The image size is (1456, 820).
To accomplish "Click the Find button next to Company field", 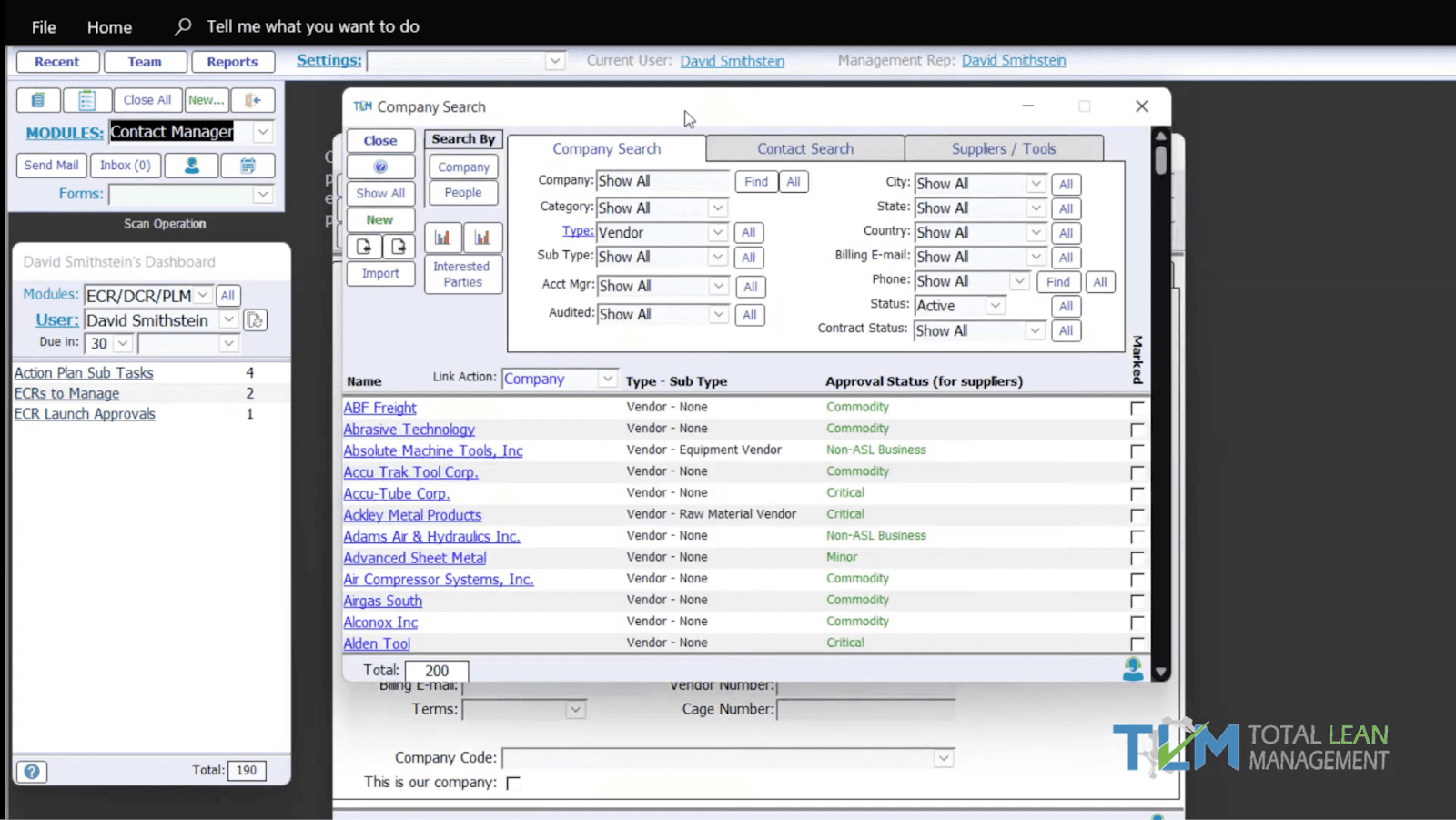I will (x=756, y=182).
